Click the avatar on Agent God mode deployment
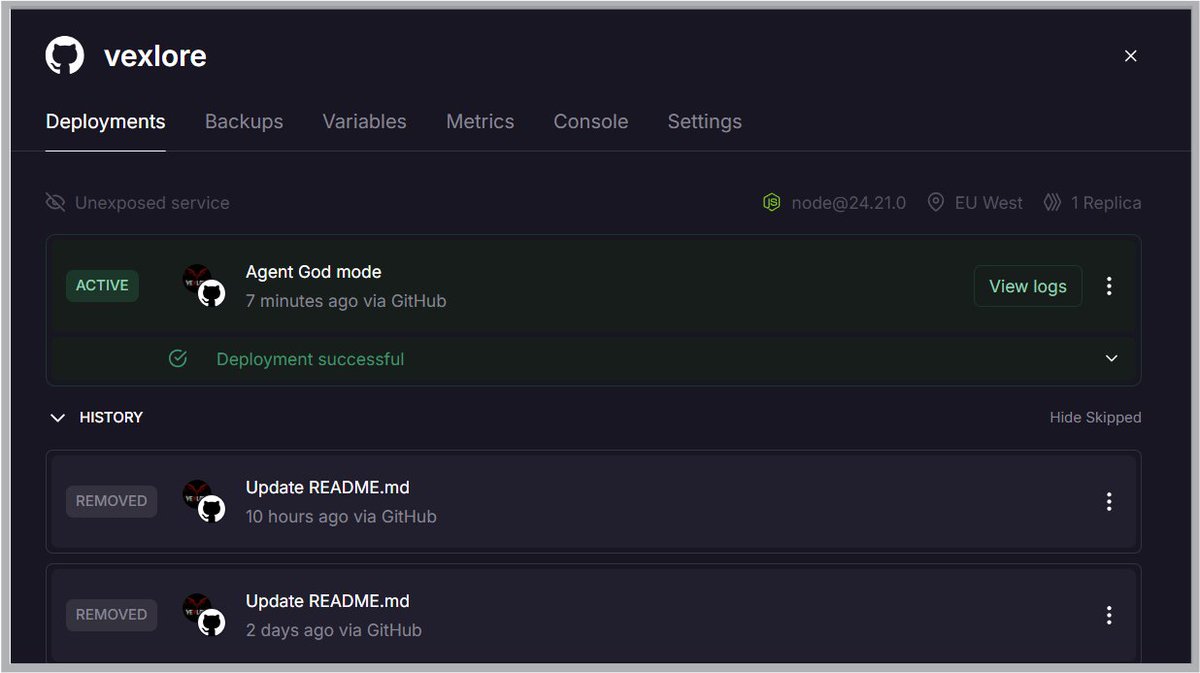The width and height of the screenshot is (1200, 673). tap(204, 286)
